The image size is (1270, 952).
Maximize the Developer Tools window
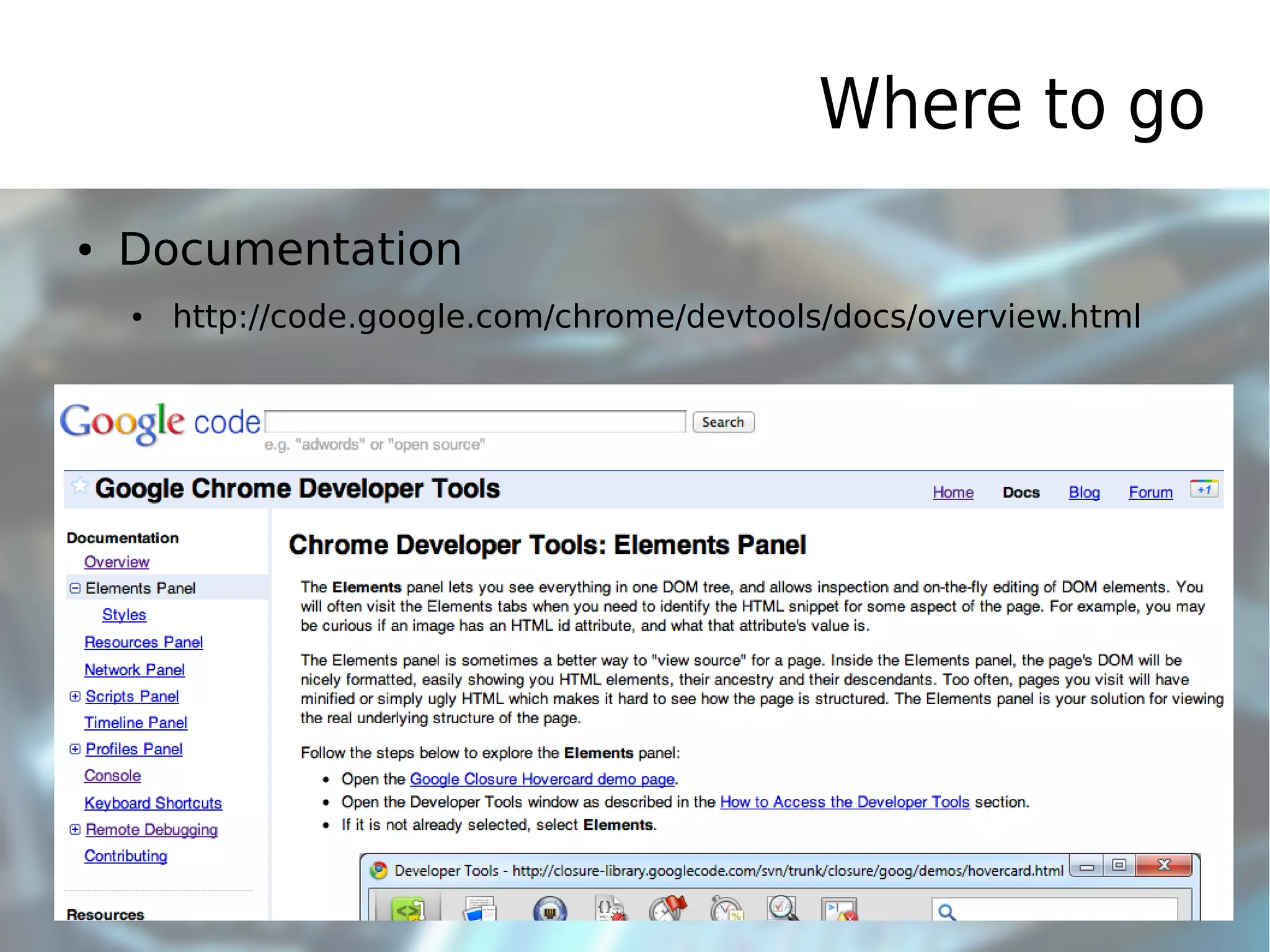point(1119,865)
